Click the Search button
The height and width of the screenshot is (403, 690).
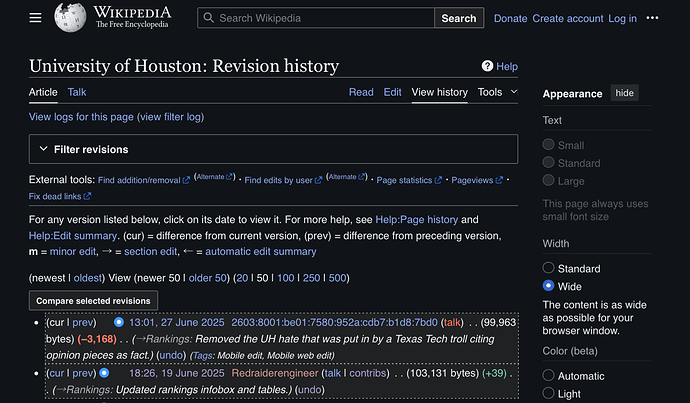459,18
